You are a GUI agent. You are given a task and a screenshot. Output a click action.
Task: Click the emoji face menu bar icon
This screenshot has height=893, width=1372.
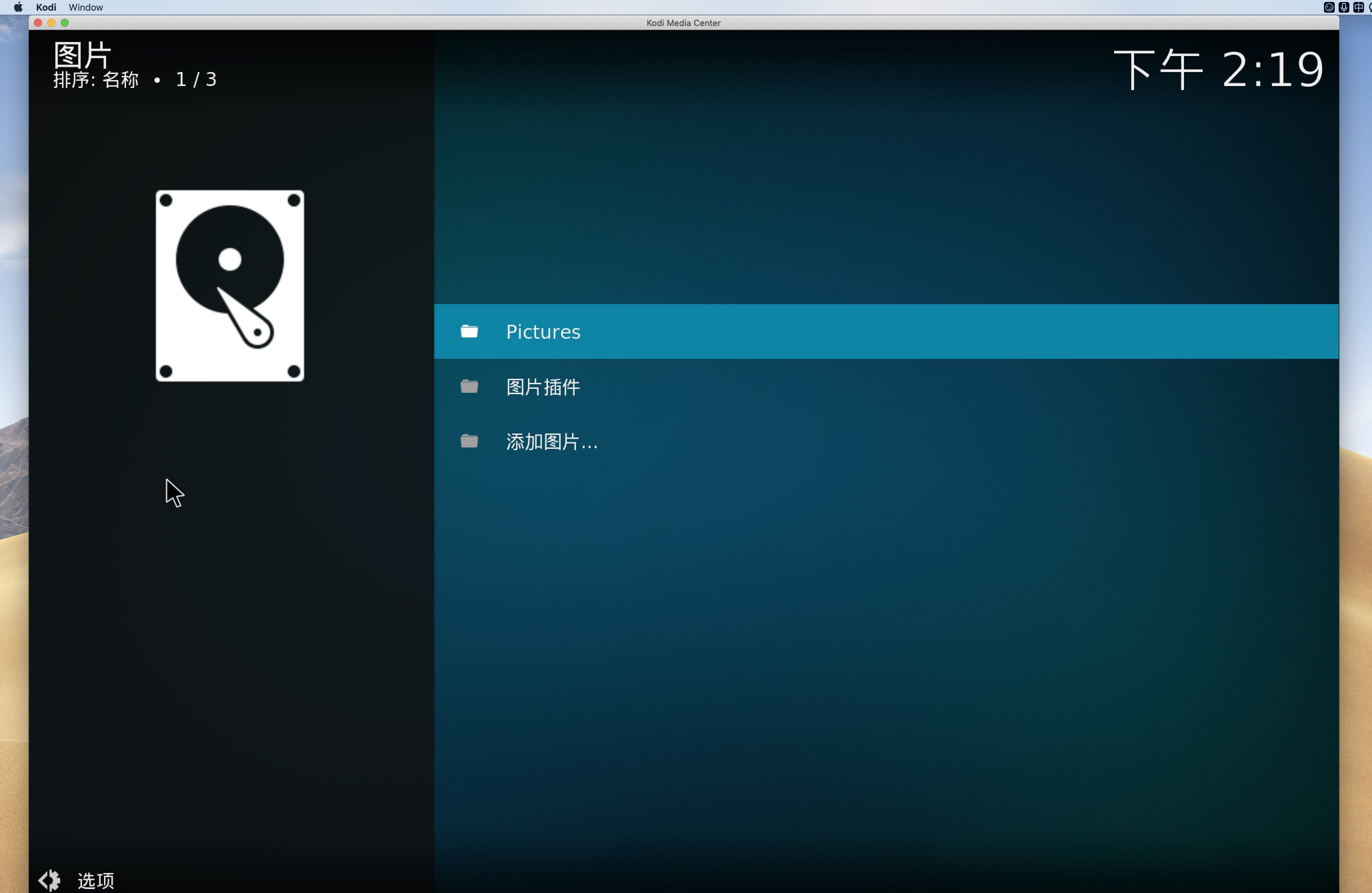click(1329, 7)
